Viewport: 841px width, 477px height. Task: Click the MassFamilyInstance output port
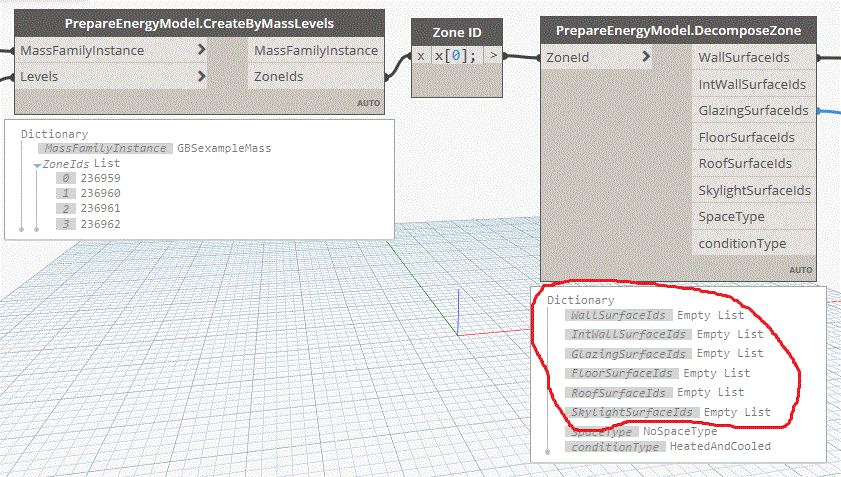point(316,50)
